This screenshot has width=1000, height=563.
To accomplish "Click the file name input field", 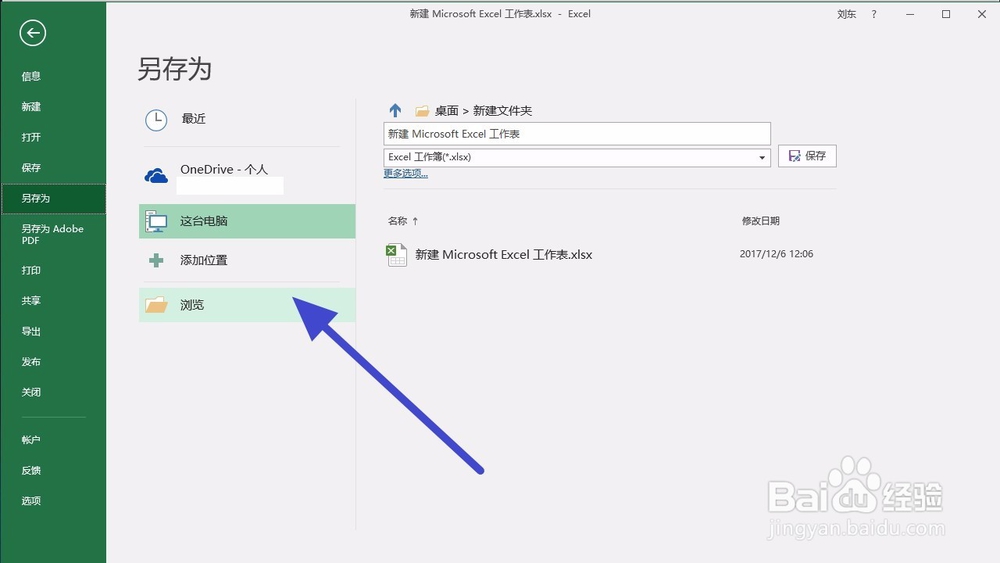I will [577, 134].
